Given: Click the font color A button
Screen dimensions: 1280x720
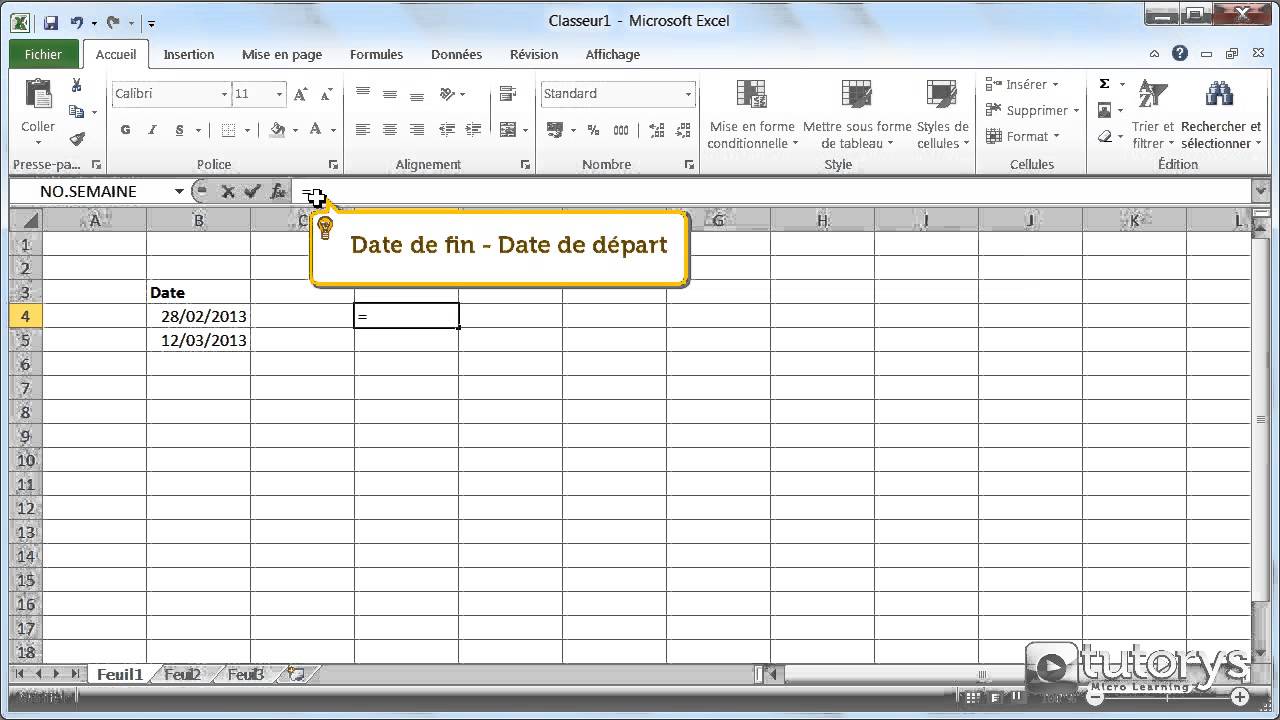Looking at the screenshot, I should point(316,130).
